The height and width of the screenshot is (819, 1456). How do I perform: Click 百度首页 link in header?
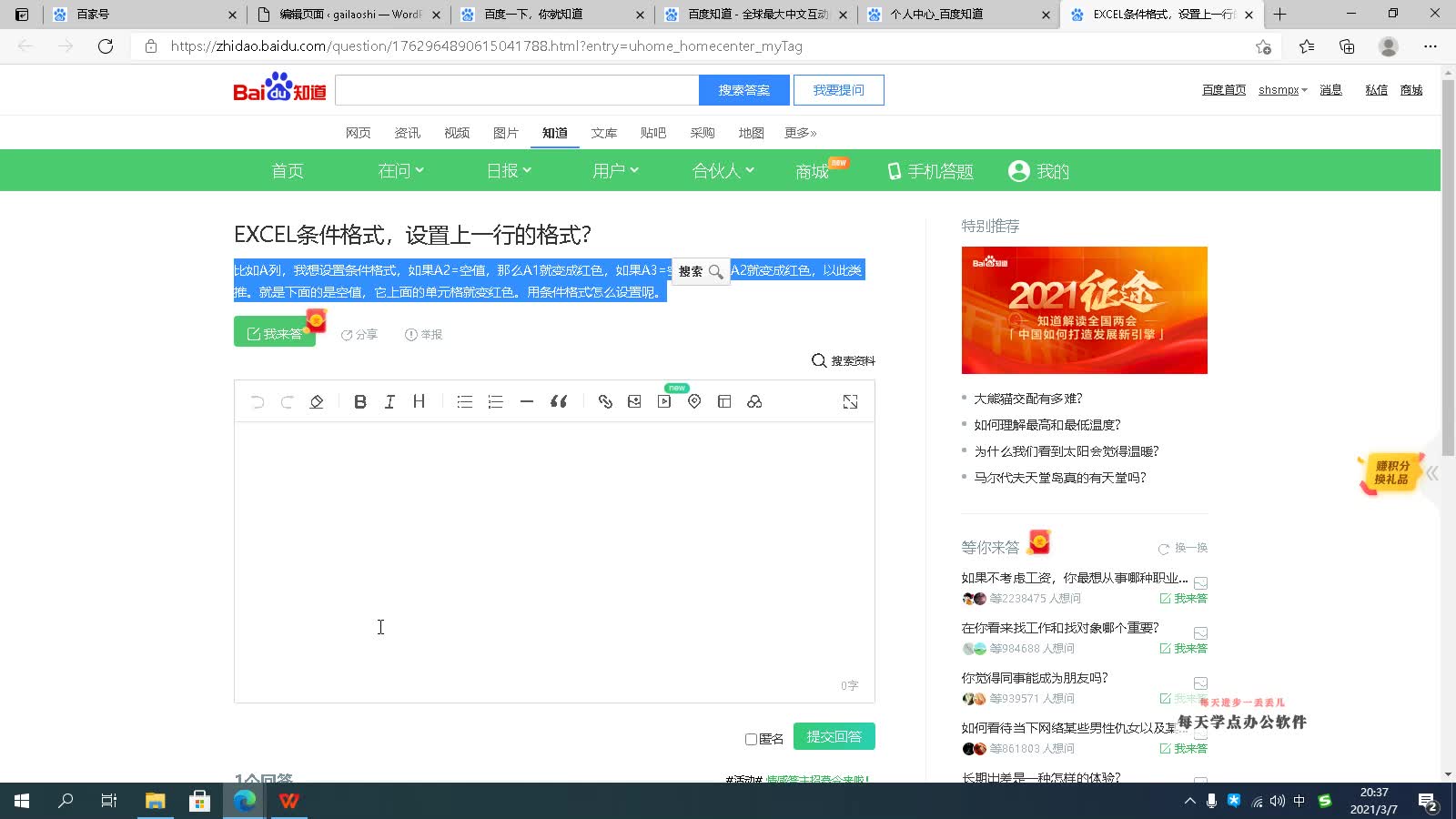point(1224,90)
